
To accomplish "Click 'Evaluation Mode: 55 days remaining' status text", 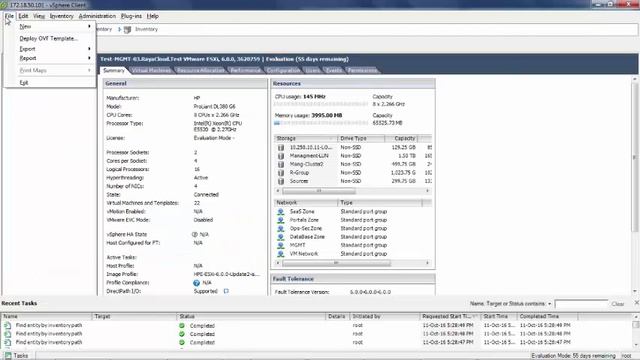I will coord(573,356).
